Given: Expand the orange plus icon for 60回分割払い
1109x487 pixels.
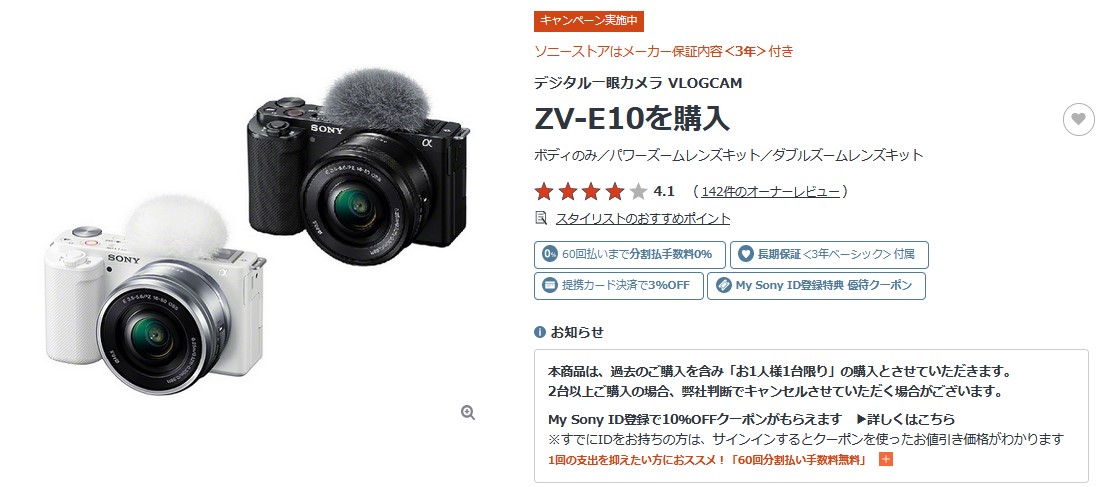Looking at the screenshot, I should (885, 459).
